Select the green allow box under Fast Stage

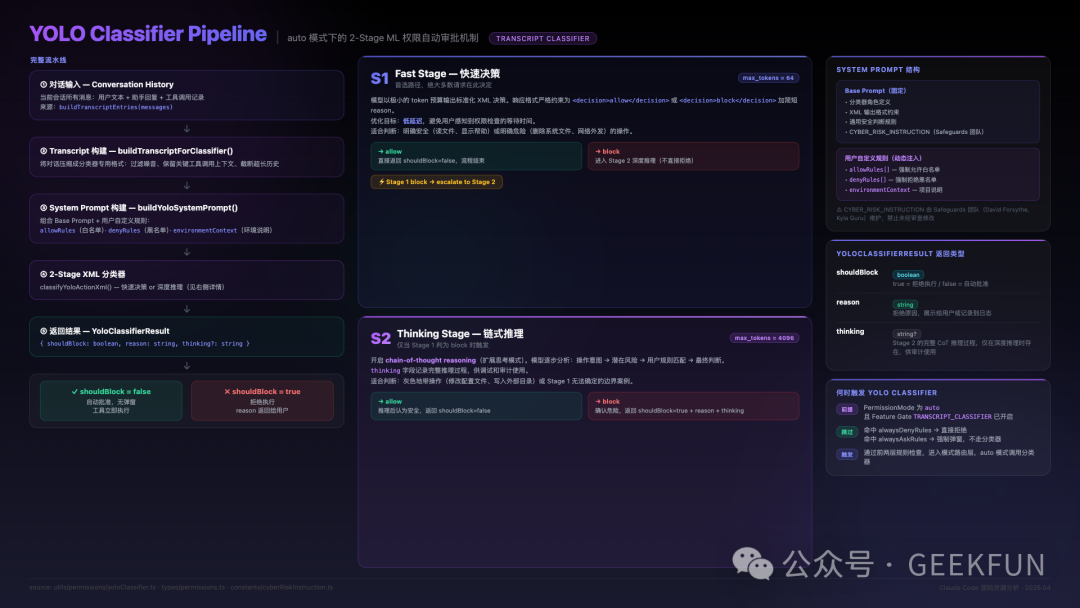[x=476, y=156]
